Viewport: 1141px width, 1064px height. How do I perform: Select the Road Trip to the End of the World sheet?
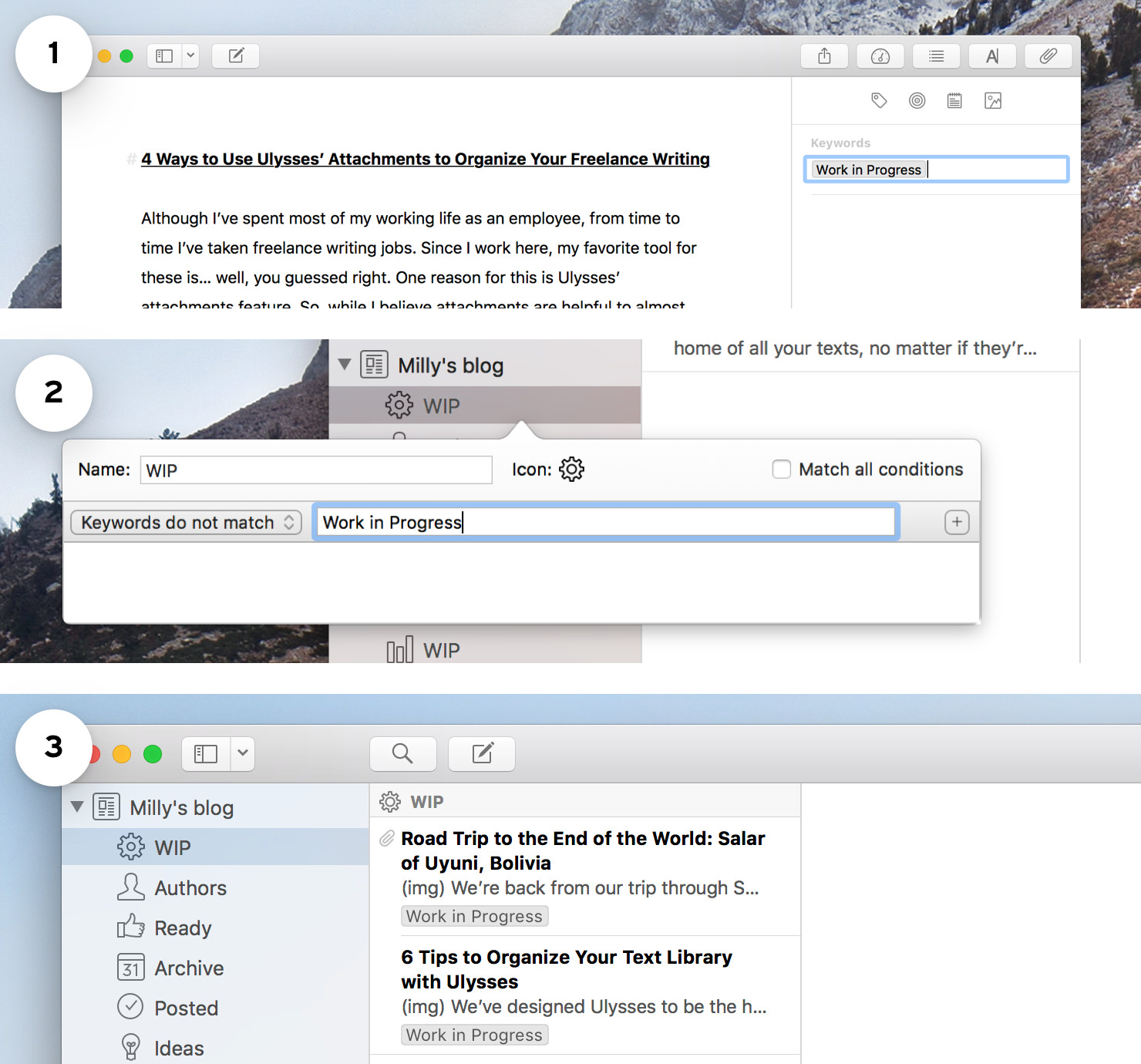585,877
